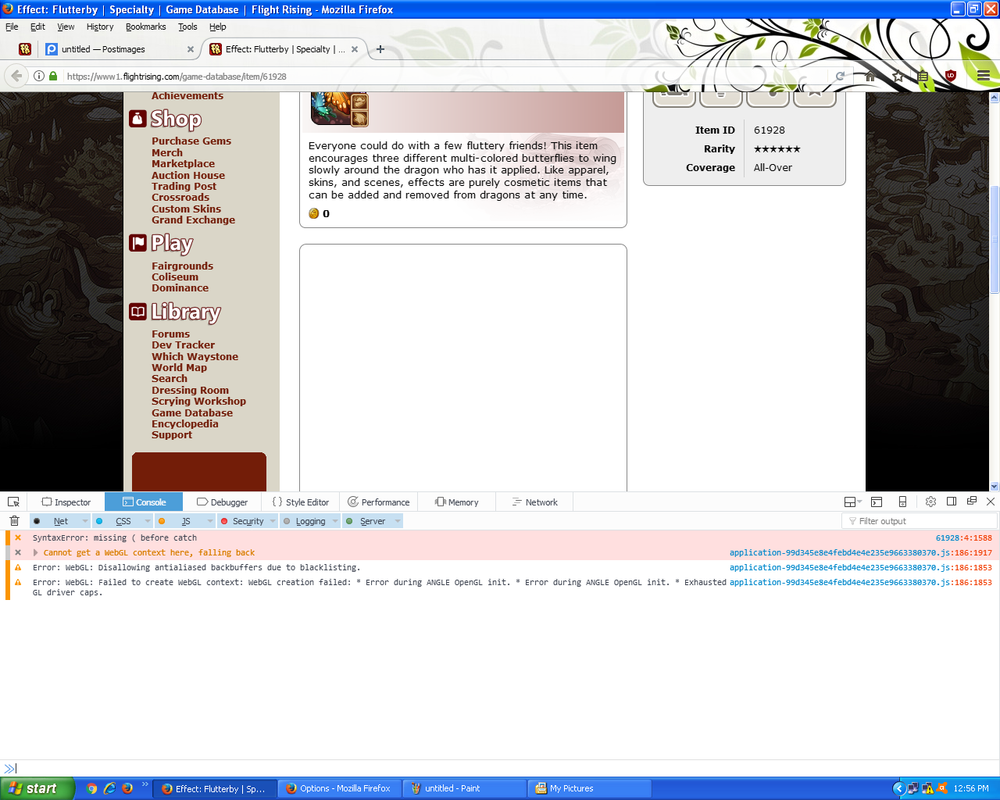This screenshot has height=800, width=1000.
Task: Open the Dressing Room link
Action: pyautogui.click(x=190, y=390)
